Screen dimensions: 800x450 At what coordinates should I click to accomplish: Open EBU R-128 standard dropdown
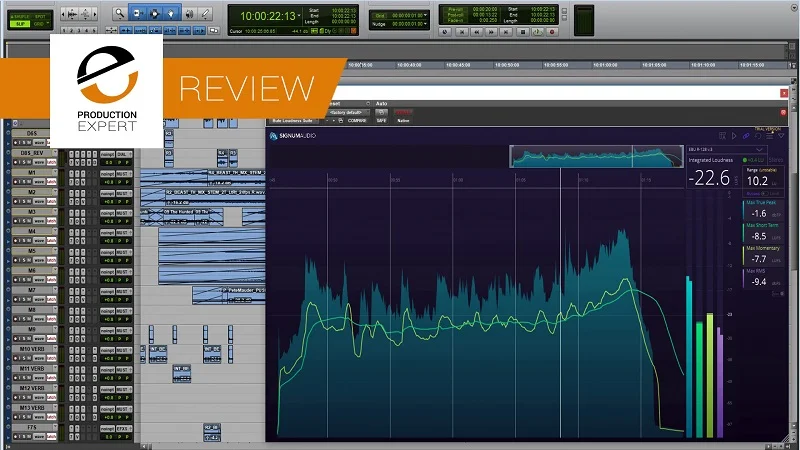click(x=726, y=149)
